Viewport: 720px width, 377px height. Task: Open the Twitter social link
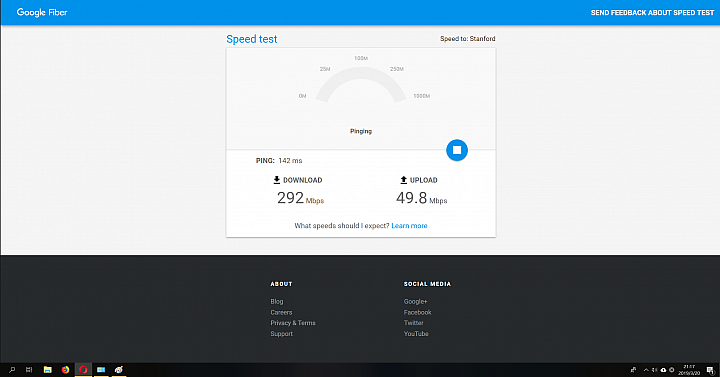(x=413, y=323)
